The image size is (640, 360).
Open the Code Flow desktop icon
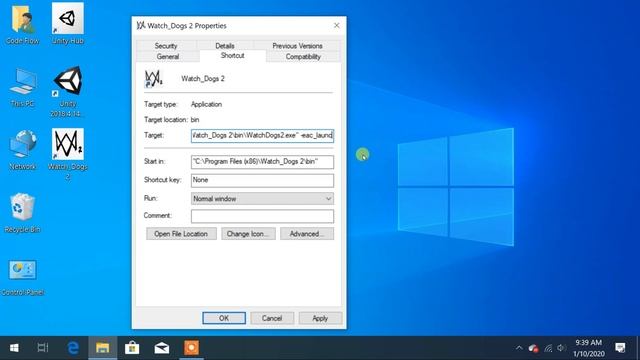click(x=22, y=23)
